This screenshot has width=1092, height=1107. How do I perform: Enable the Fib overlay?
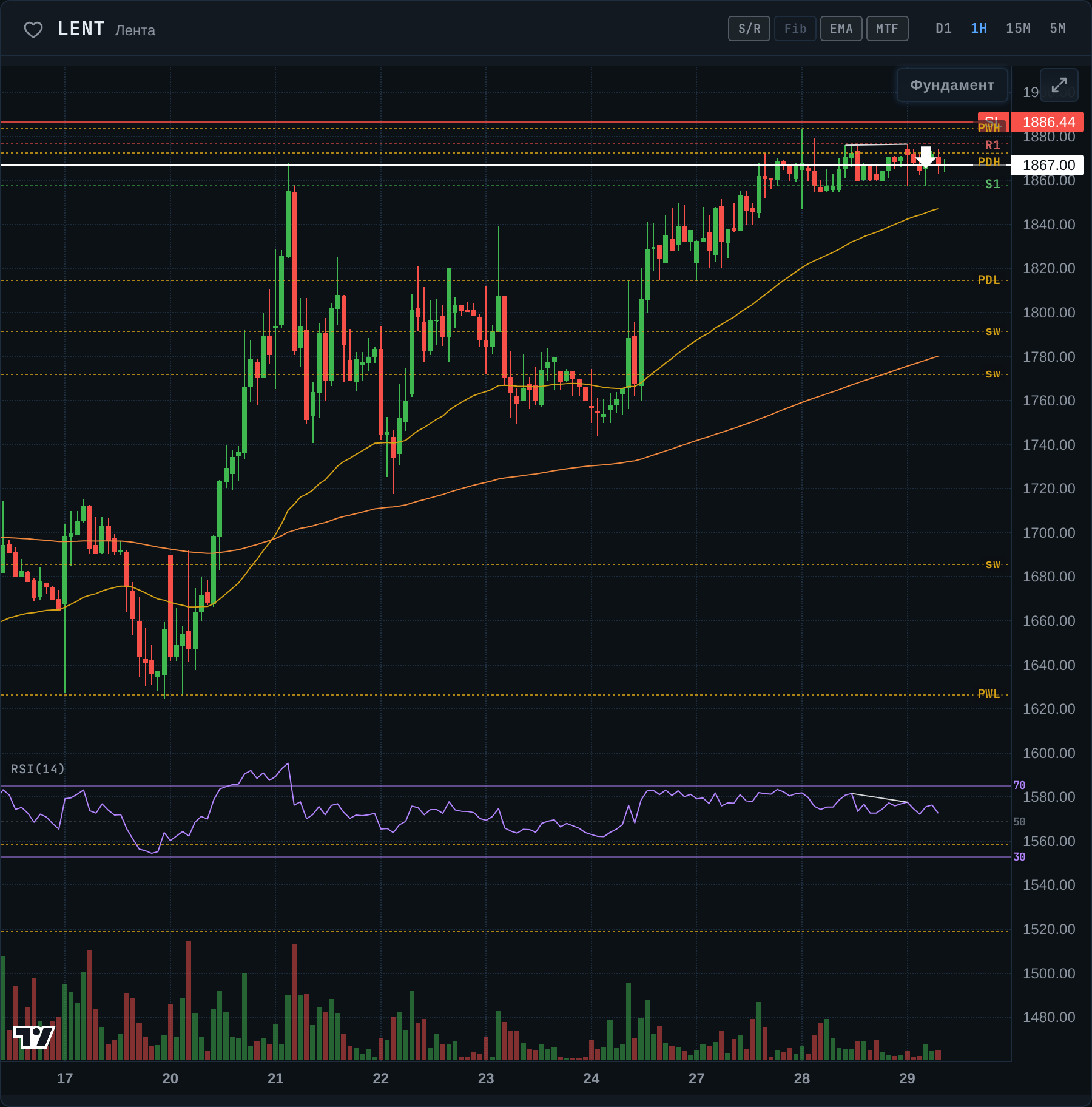point(795,29)
